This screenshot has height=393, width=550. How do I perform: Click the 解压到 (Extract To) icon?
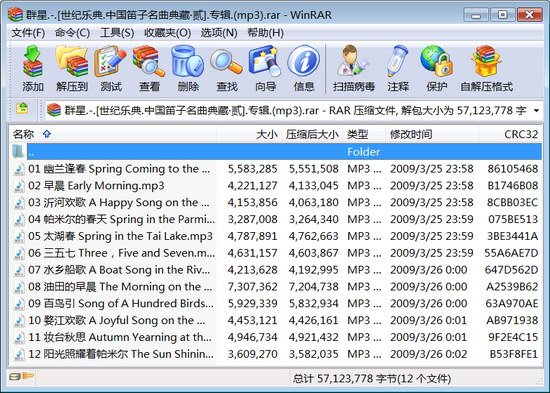tap(72, 68)
